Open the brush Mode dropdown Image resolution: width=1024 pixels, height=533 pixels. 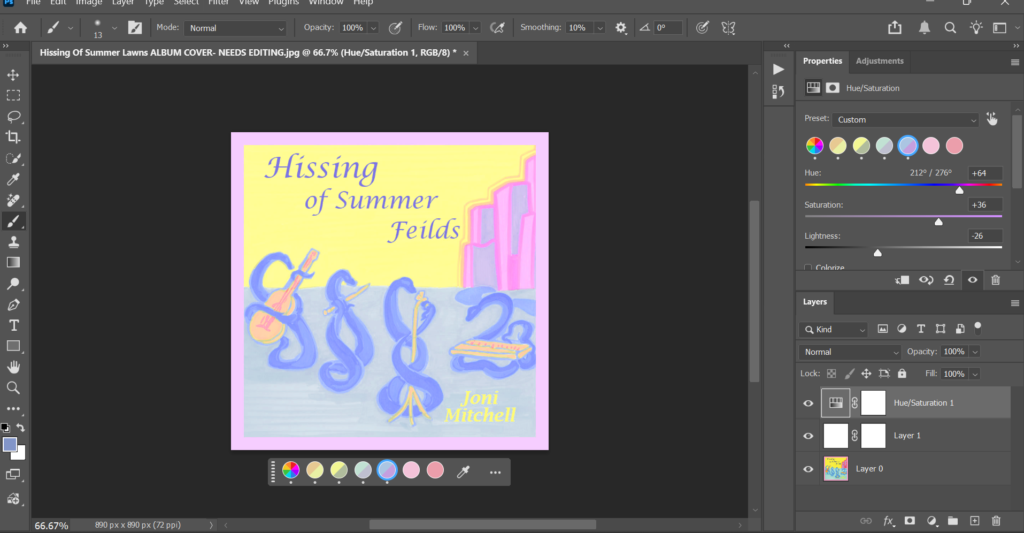click(x=236, y=28)
